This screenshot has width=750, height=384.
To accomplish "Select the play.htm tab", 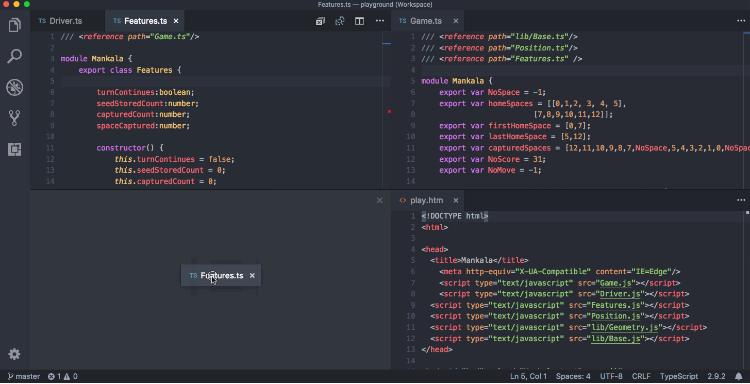I will point(427,200).
